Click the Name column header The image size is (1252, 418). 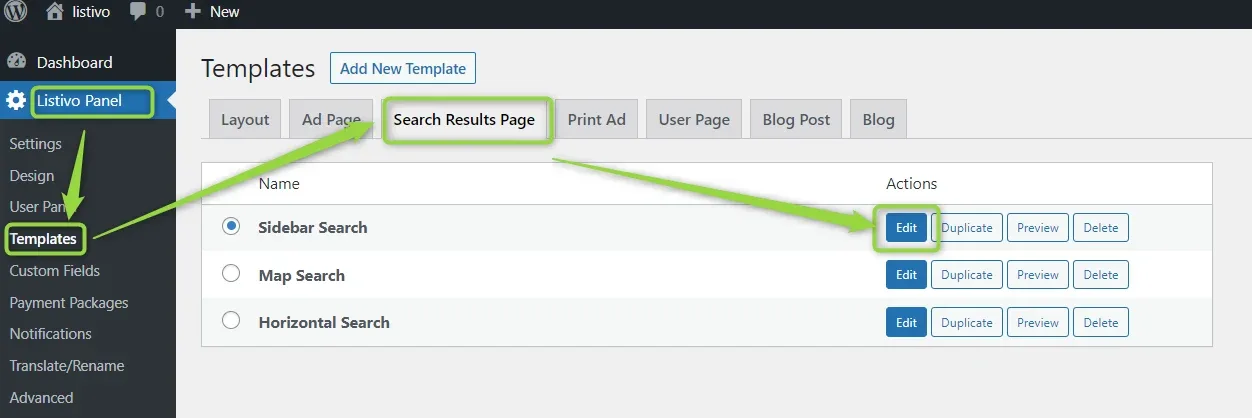coord(279,184)
